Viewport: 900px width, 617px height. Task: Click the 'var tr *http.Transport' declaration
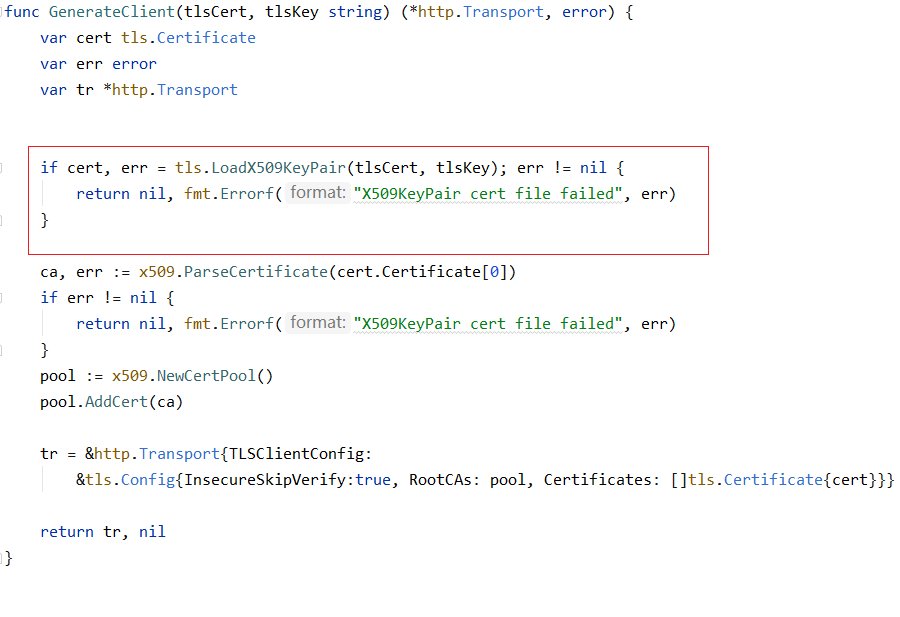point(139,90)
